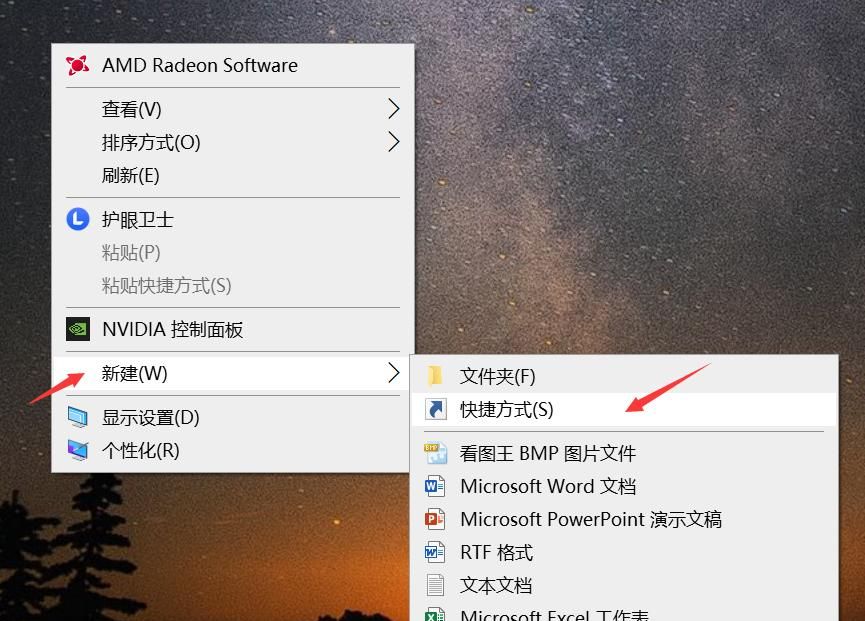
Task: Select the 护眼卫士 menu entry
Action: point(232,220)
